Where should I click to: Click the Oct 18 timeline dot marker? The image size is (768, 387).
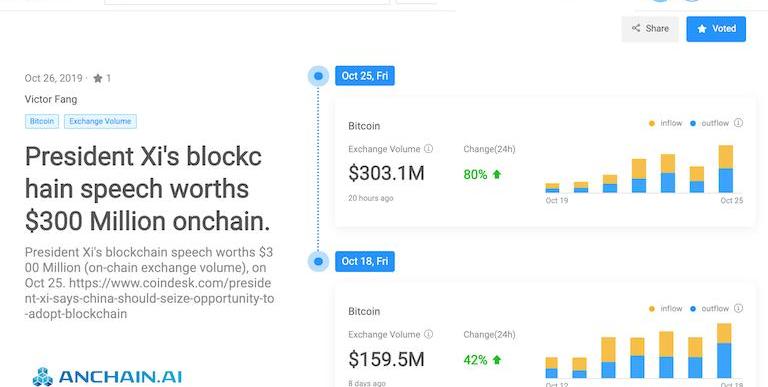pyautogui.click(x=318, y=262)
